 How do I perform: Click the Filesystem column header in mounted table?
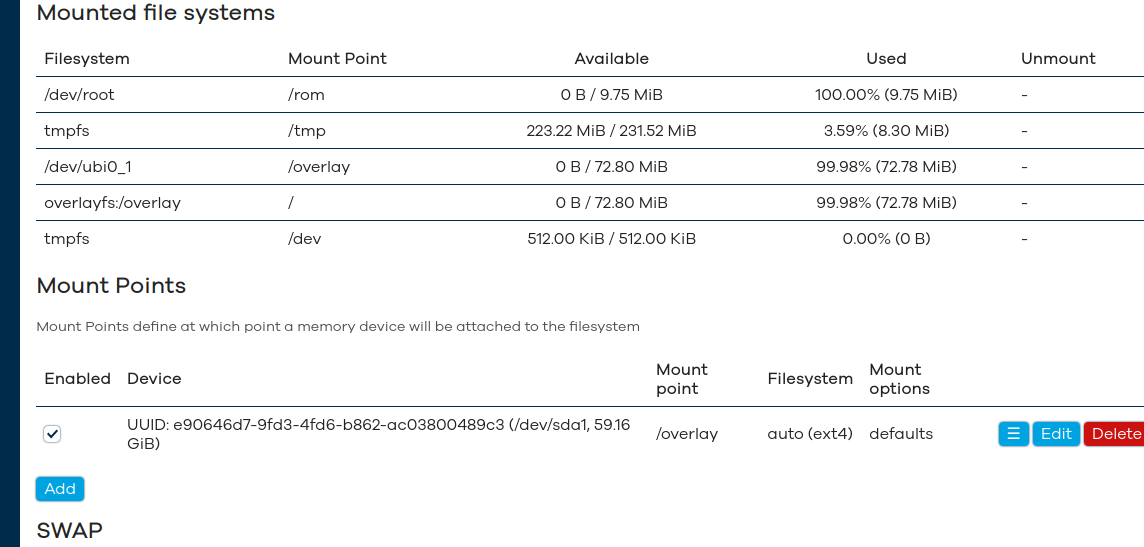(87, 58)
